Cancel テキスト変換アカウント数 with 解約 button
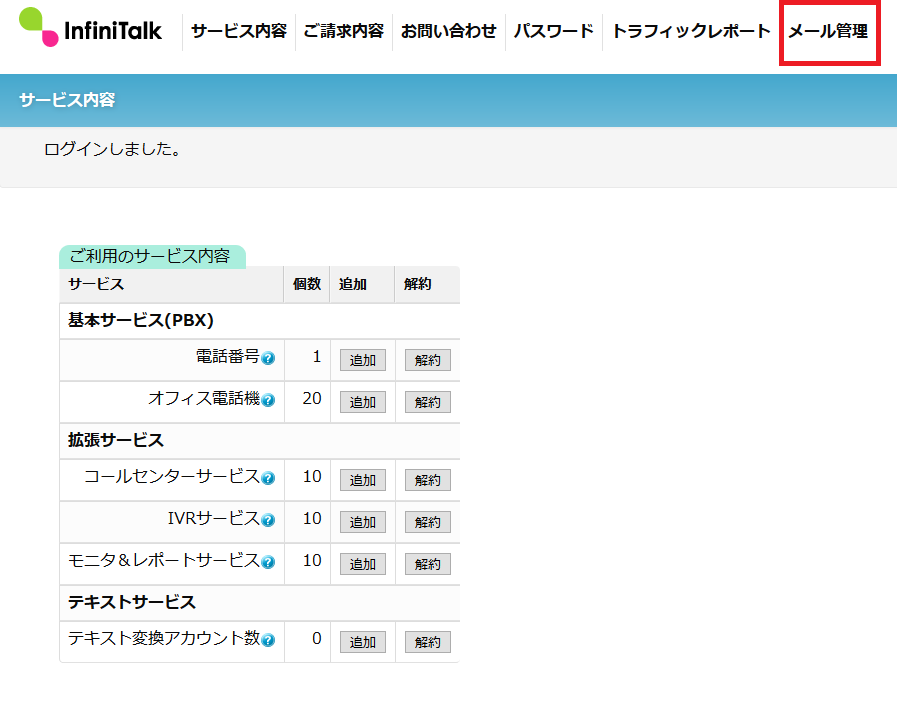The image size is (897, 701). (x=428, y=642)
